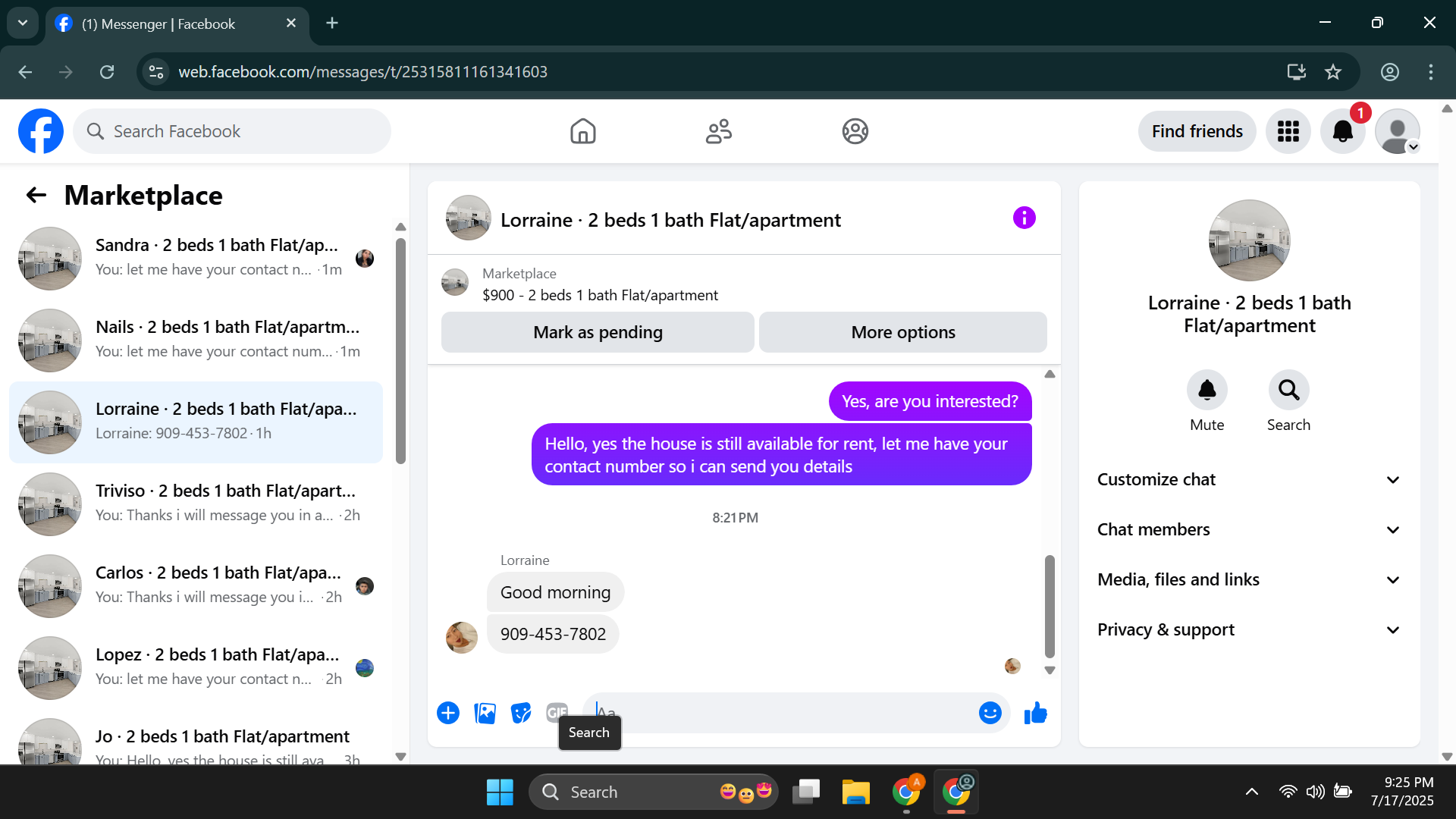1456x819 pixels.
Task: Open Sandra's apartment conversation
Action: 196,258
